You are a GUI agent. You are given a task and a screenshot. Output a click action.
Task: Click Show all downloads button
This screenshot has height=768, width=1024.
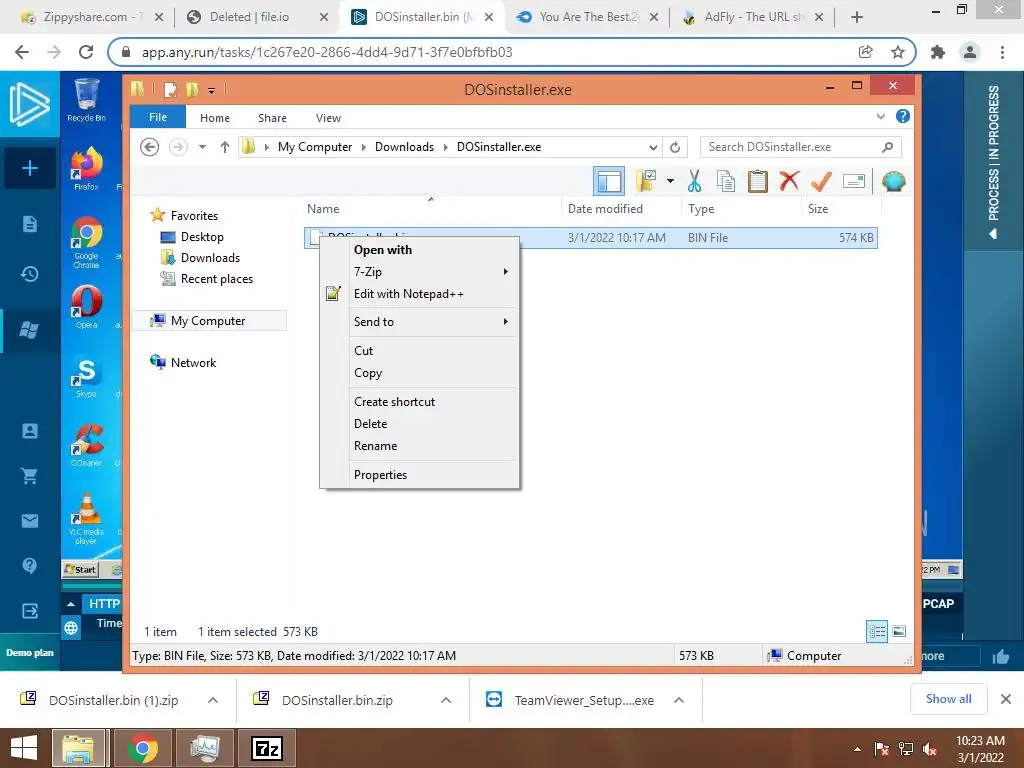point(948,699)
